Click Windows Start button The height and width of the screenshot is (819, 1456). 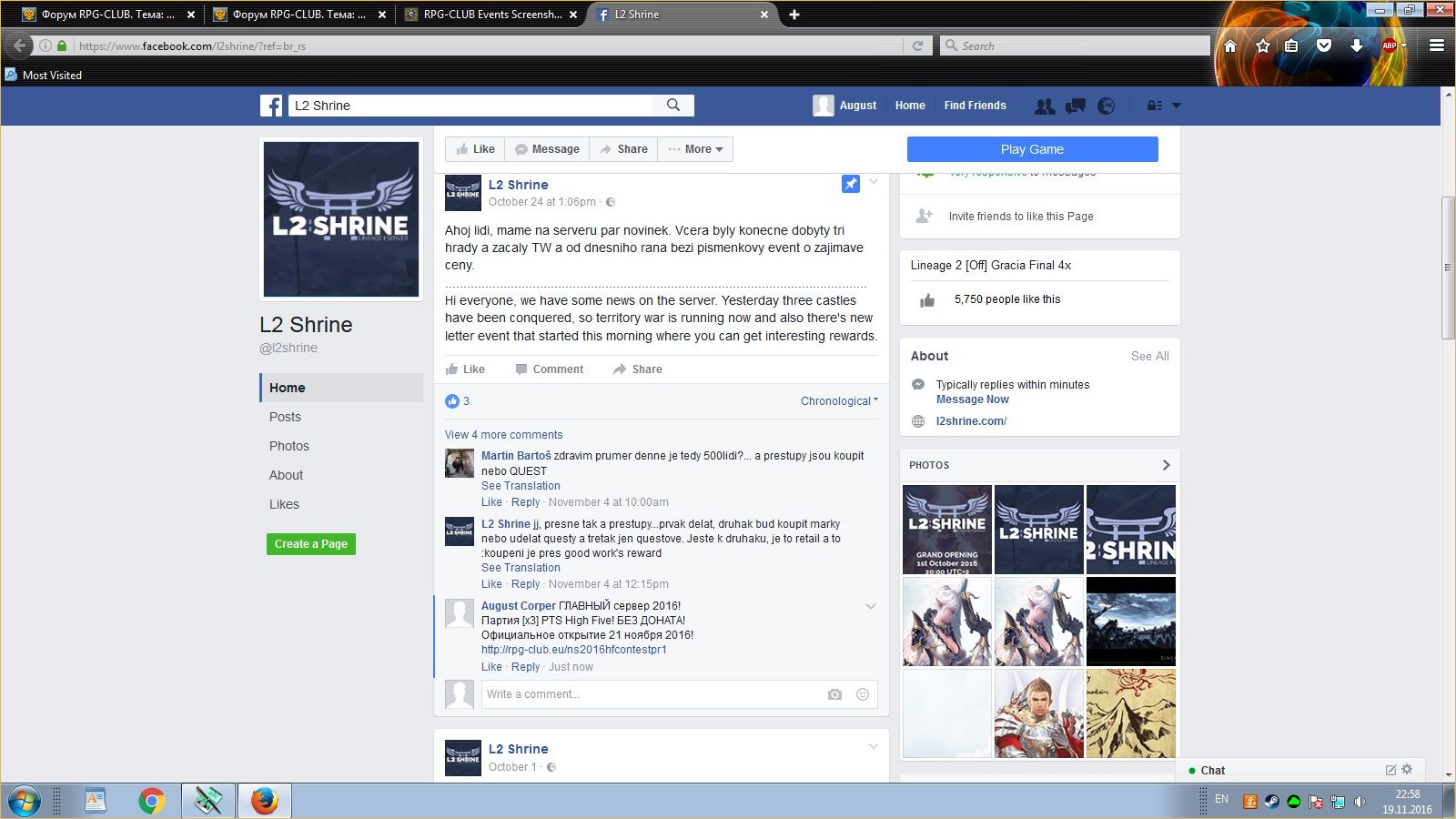click(x=25, y=802)
